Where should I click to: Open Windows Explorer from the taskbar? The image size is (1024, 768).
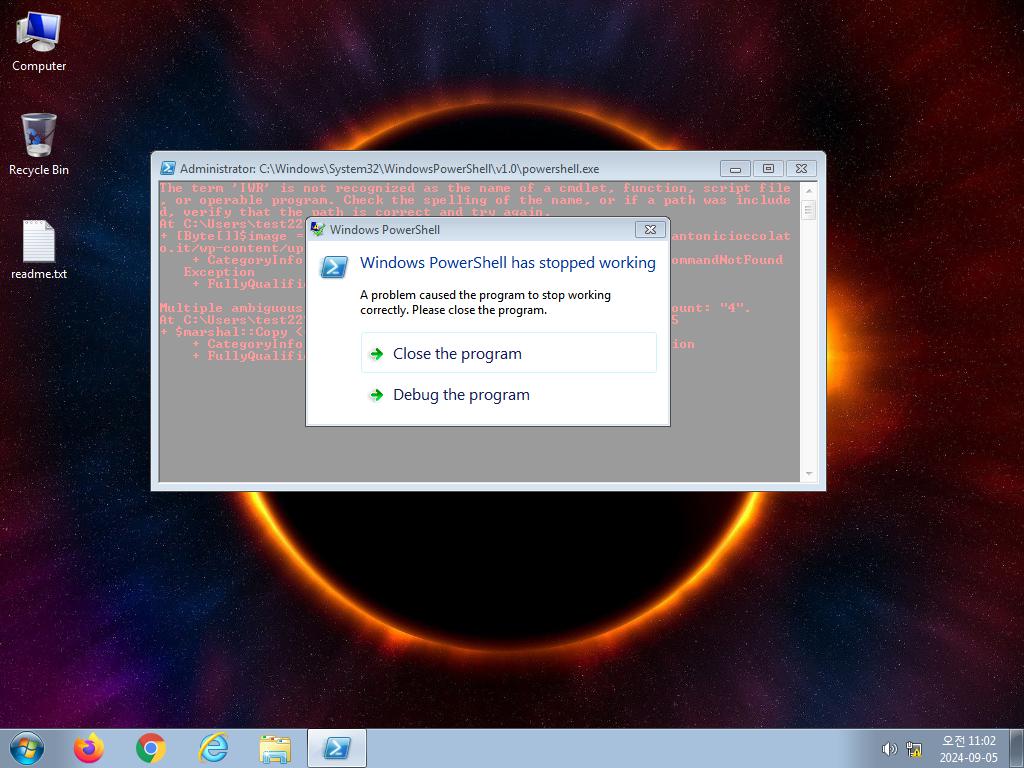275,748
